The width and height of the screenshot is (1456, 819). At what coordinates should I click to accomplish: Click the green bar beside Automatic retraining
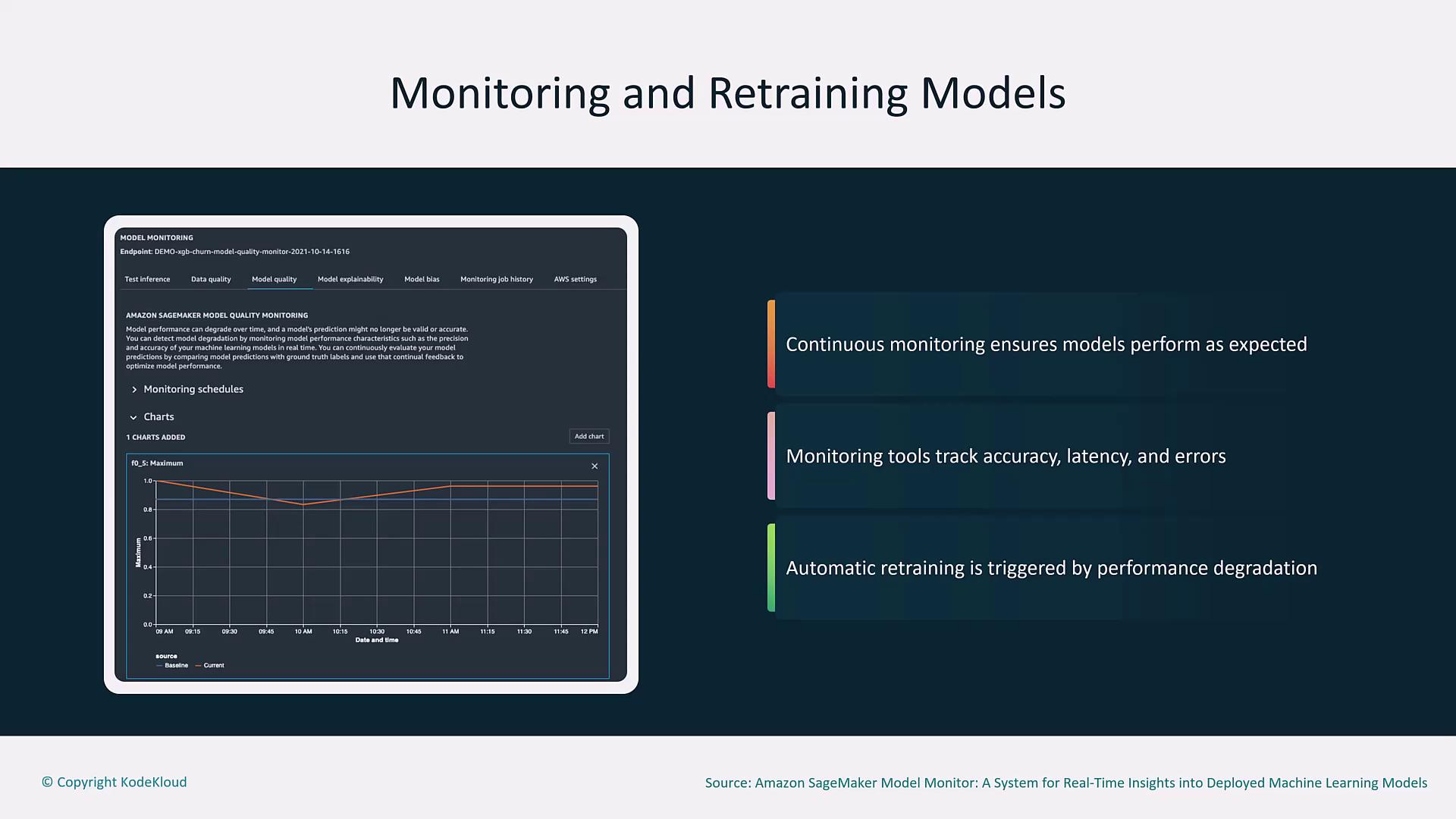coord(771,567)
